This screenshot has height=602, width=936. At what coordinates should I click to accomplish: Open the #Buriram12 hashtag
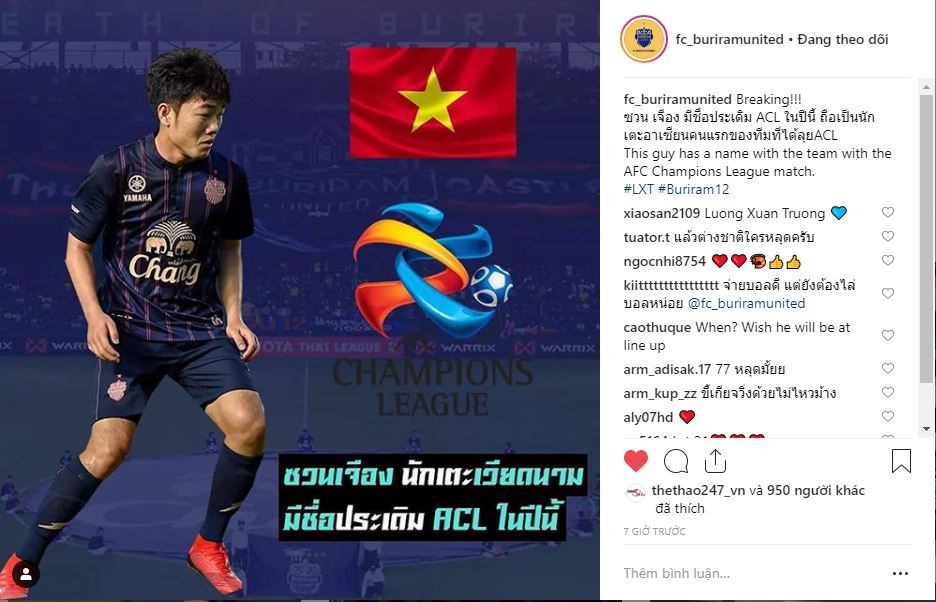click(x=694, y=189)
